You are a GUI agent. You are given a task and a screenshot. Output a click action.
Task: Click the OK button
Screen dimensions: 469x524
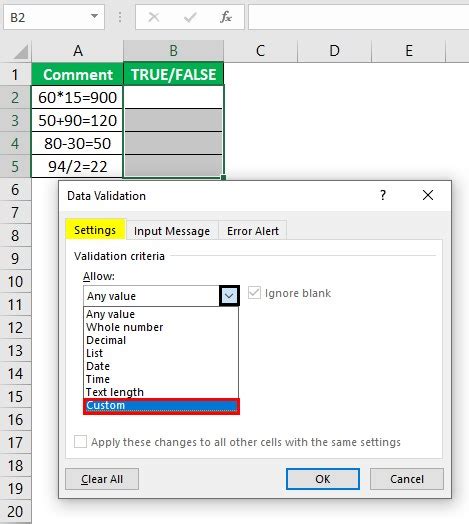[x=323, y=479]
